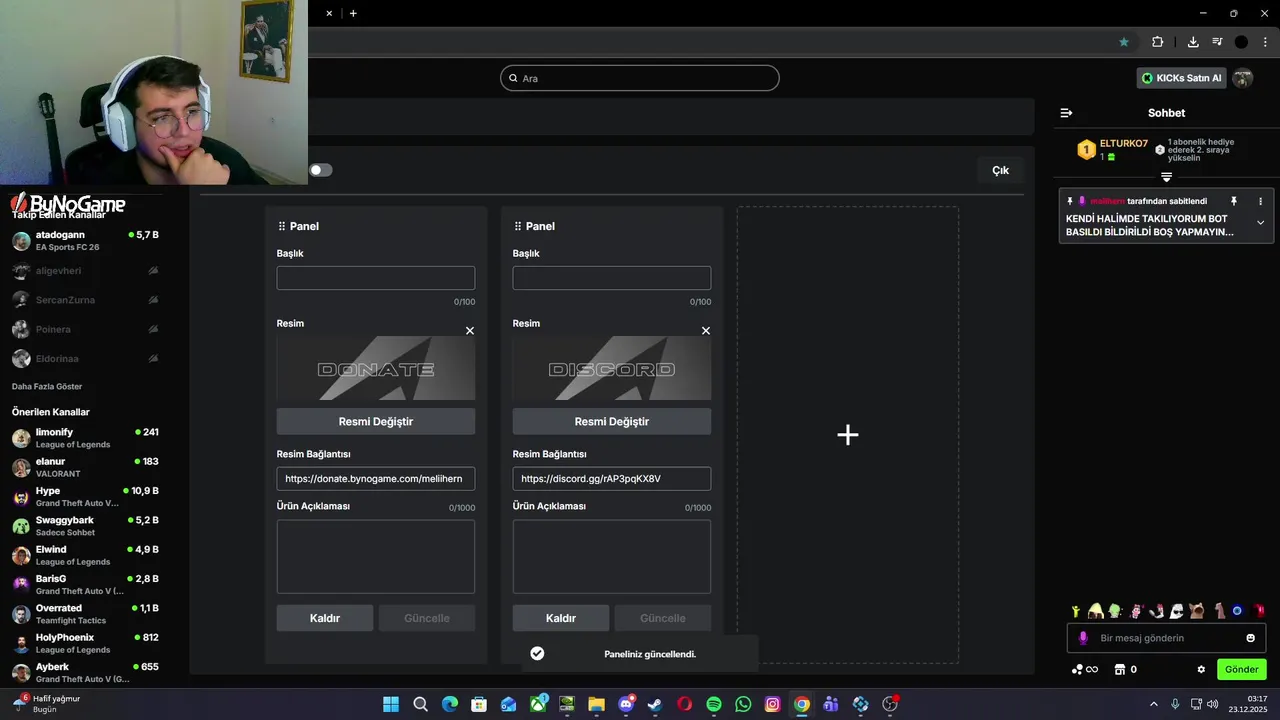Open OBS Studio from taskbar
The image size is (1280, 720).
[x=890, y=704]
